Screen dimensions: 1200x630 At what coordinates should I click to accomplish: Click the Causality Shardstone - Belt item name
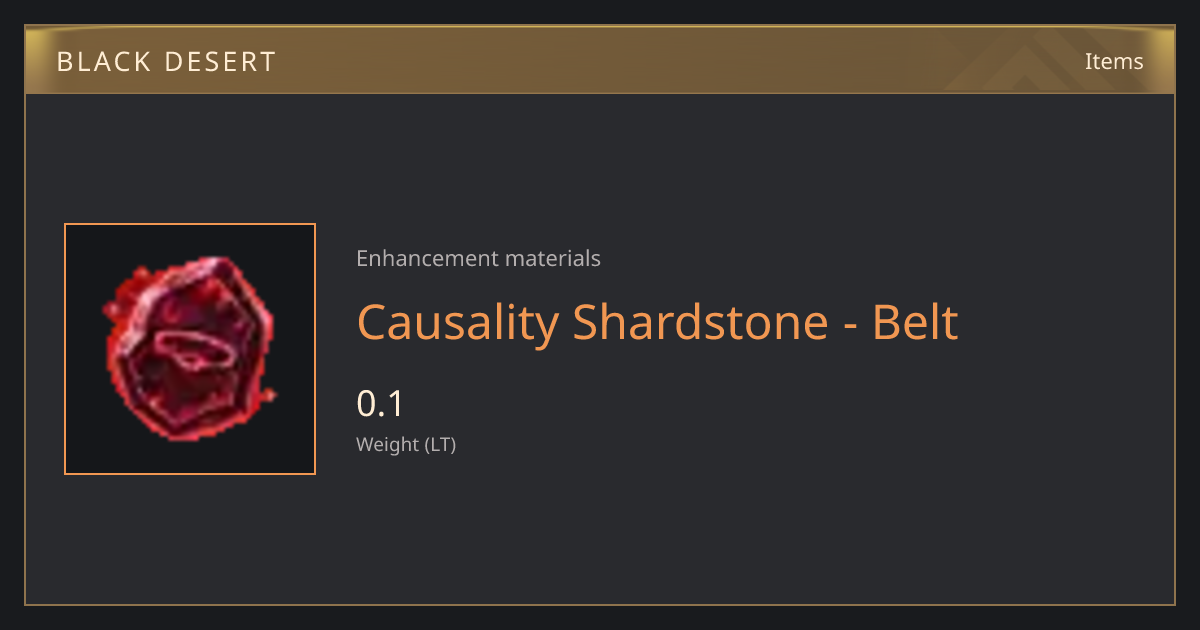(x=657, y=322)
